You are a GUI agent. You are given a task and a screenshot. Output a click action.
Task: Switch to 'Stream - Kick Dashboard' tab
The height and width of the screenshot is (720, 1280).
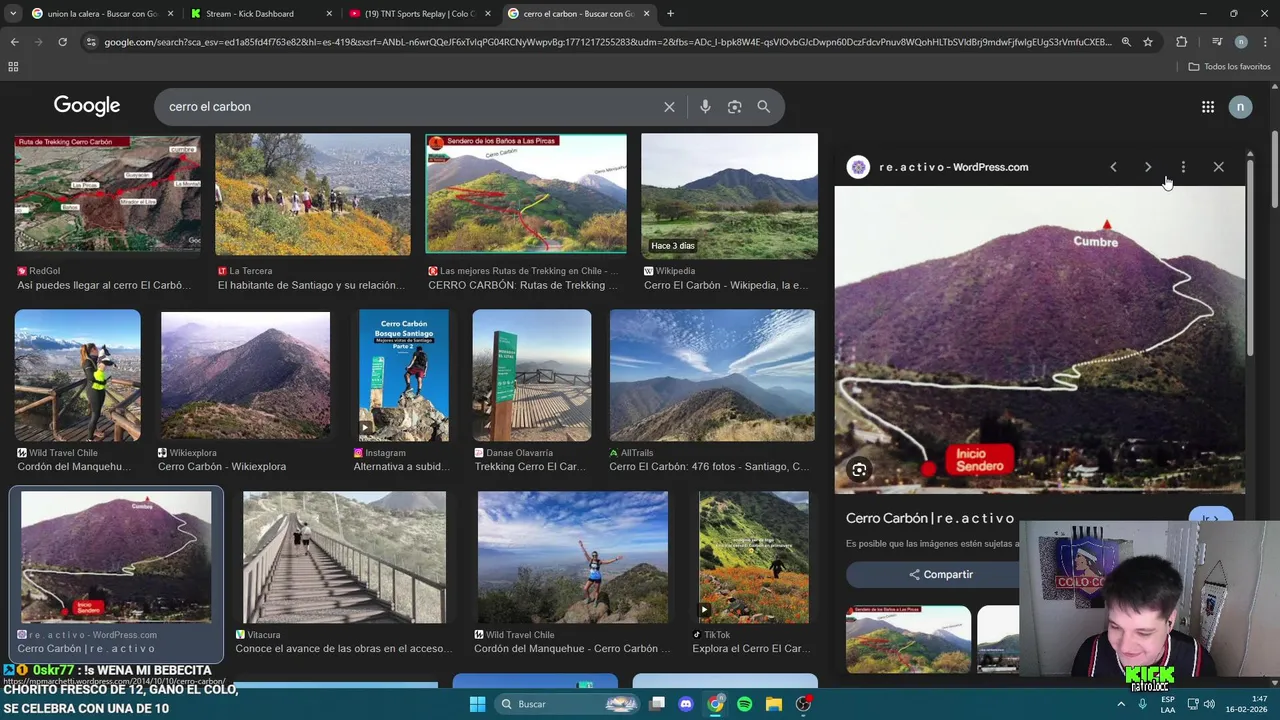click(260, 14)
